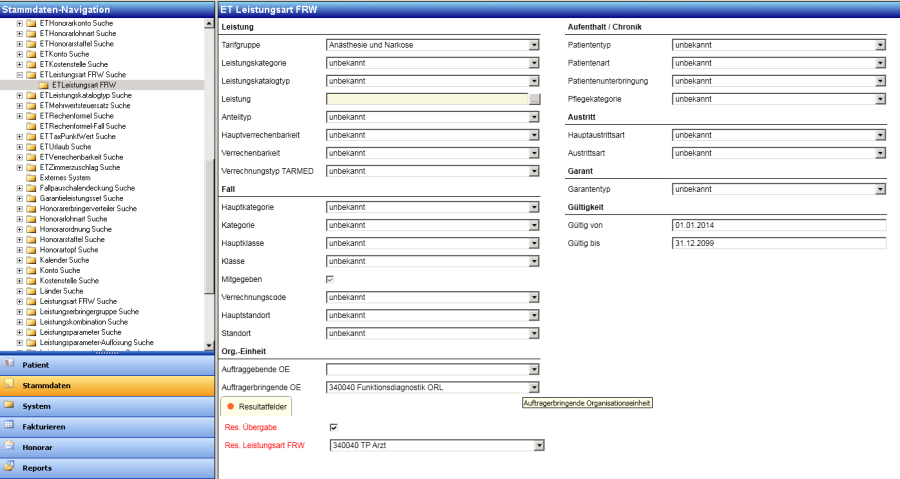Open the Patiententyp dropdown
Viewport: 900px width, 479px height.
point(880,45)
